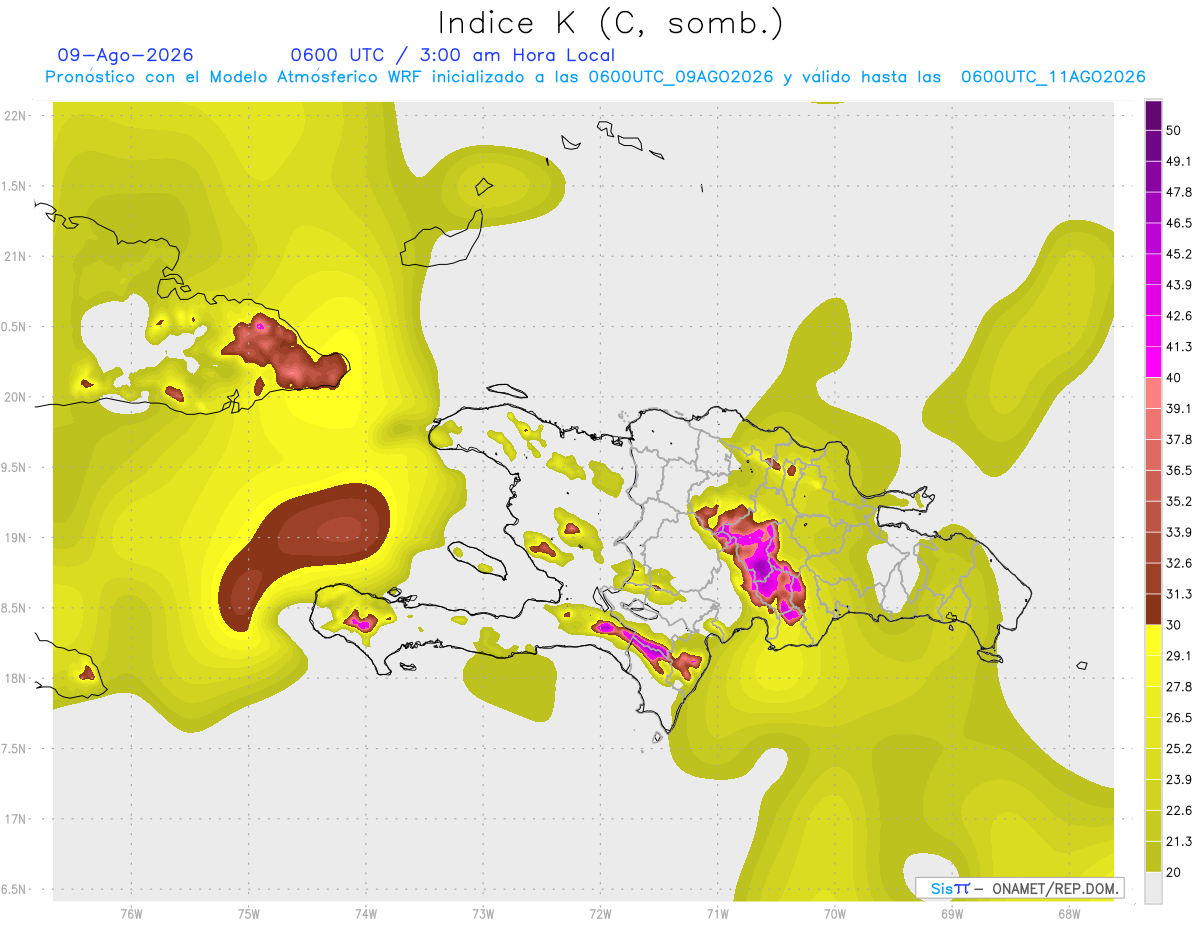
Task: Click "0600 UTC / 3:00 am Hora Local" text
Action: 453,55
